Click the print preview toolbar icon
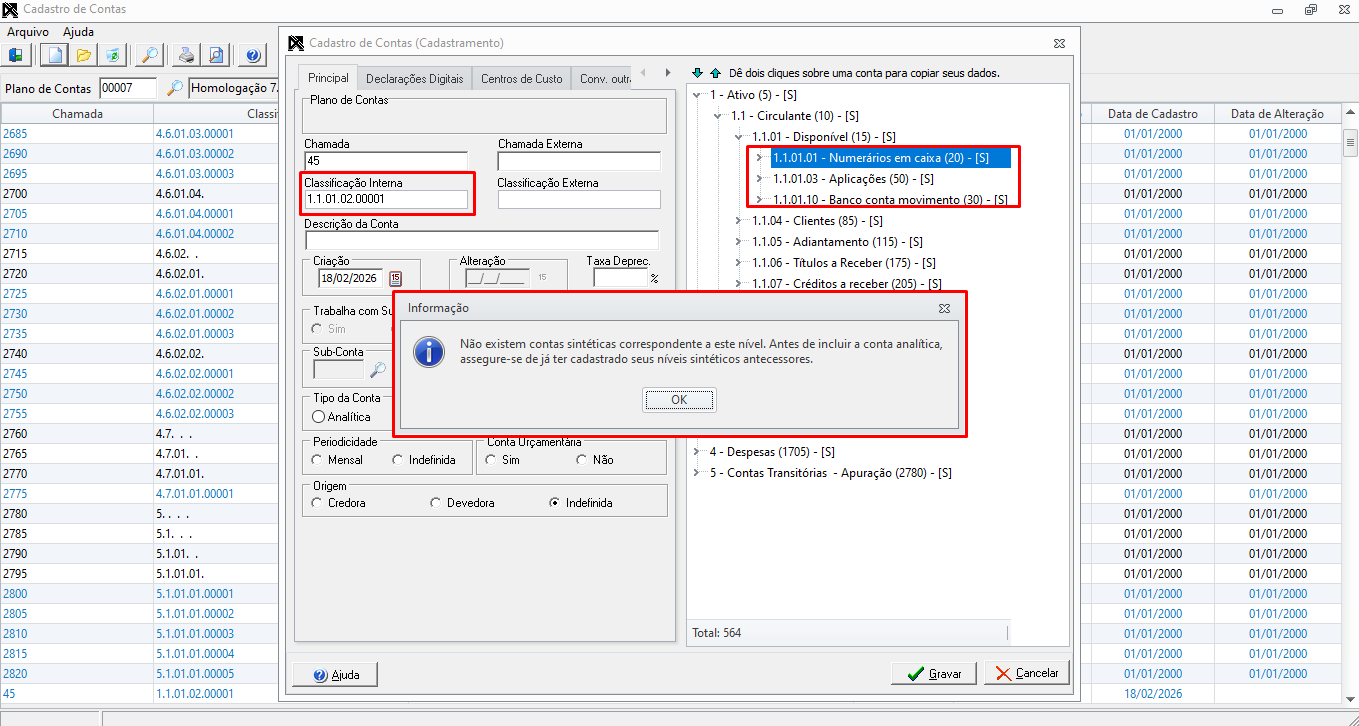Image resolution: width=1359 pixels, height=726 pixels. coord(215,55)
